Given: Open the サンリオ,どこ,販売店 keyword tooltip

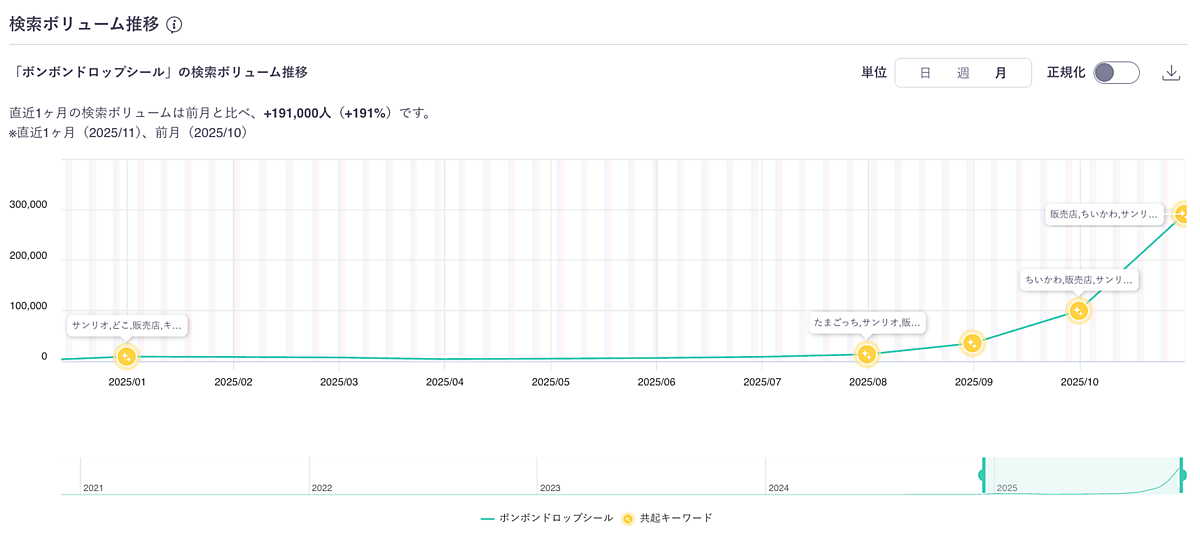Looking at the screenshot, I should pyautogui.click(x=127, y=325).
